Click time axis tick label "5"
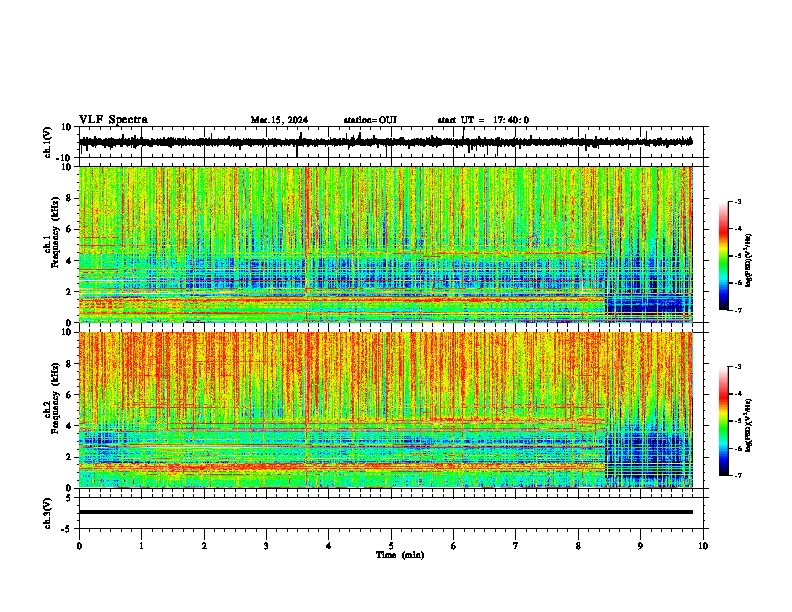Screen dimensions: 792x612 (x=391, y=546)
